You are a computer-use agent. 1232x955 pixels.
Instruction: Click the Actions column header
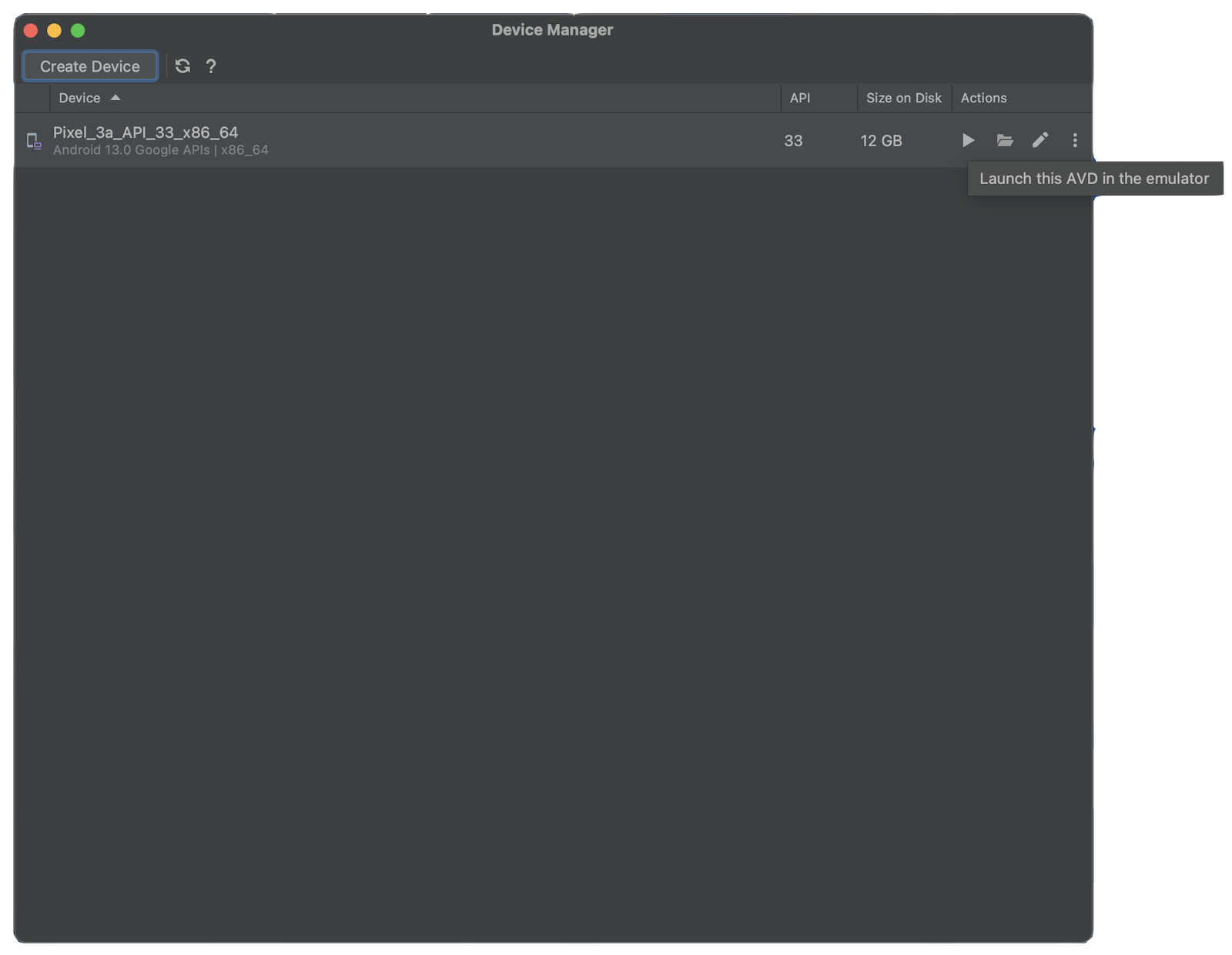983,98
